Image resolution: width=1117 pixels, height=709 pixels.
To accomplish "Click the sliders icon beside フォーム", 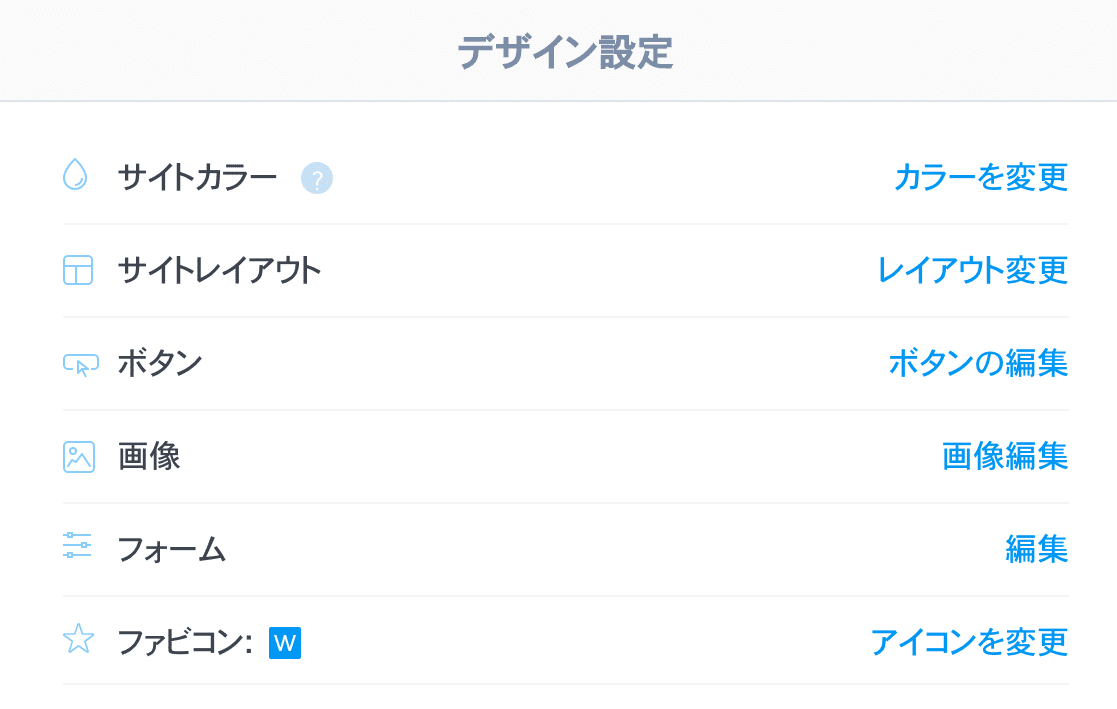I will (77, 545).
